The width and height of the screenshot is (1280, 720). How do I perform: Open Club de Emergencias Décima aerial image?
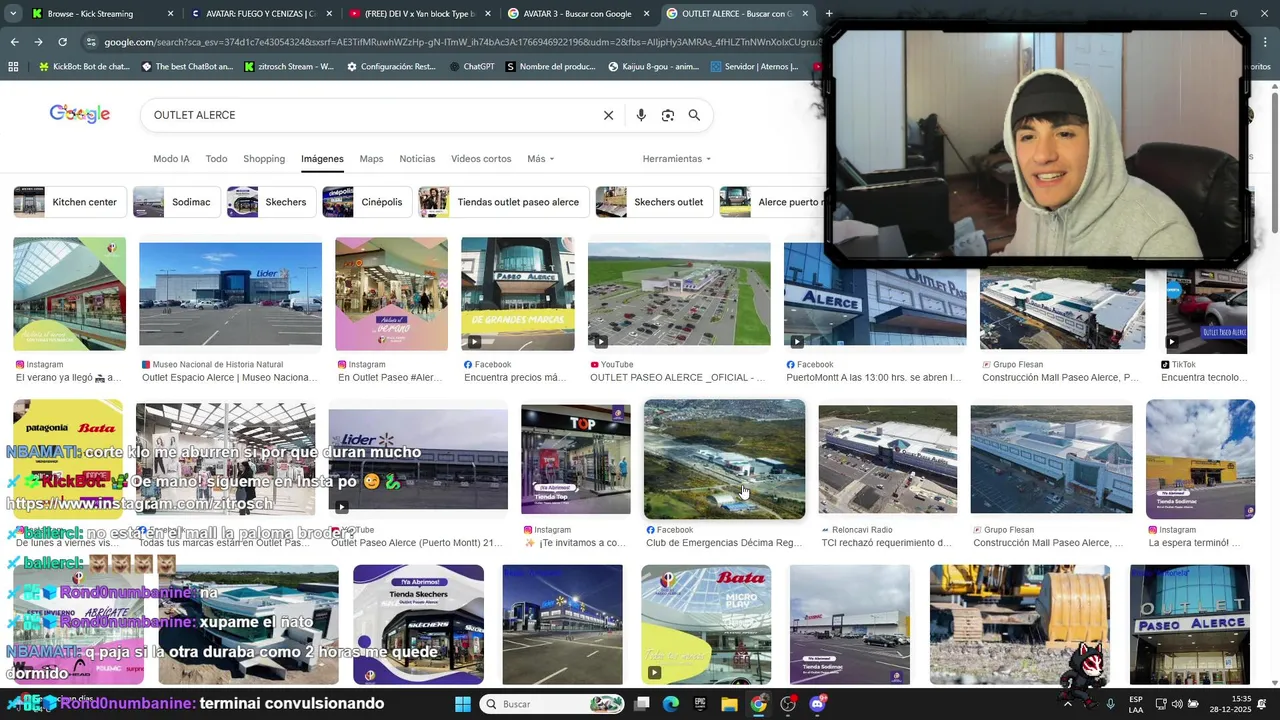tap(724, 459)
